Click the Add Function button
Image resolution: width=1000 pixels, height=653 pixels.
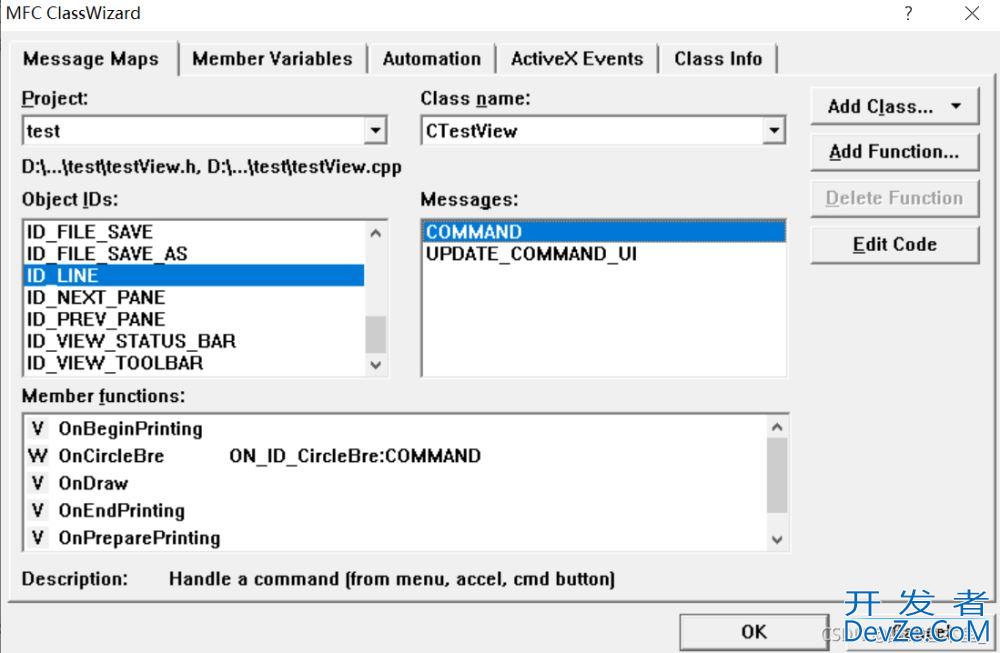tap(894, 152)
